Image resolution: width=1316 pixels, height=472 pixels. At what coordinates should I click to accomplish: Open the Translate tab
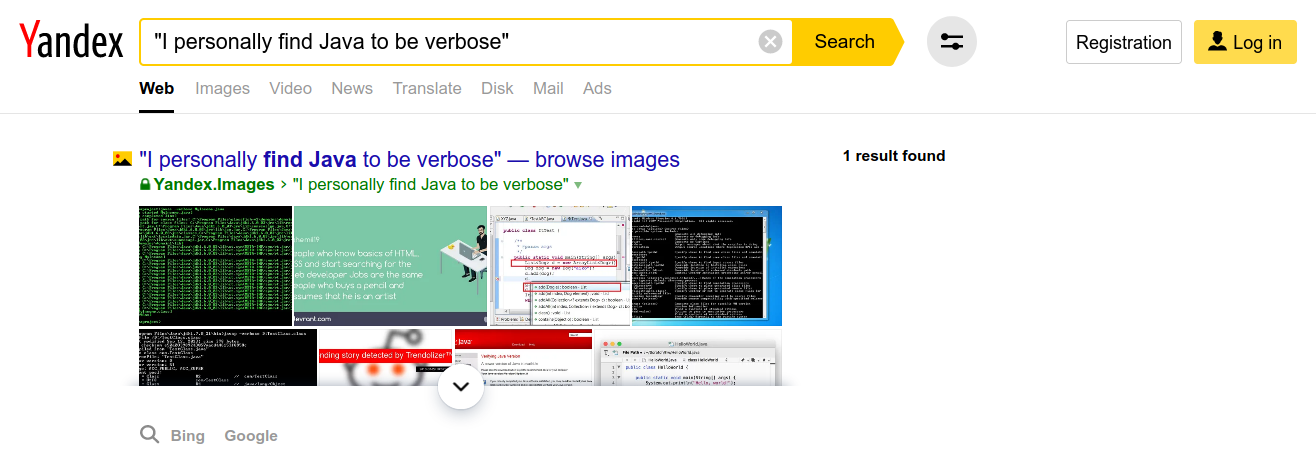pyautogui.click(x=427, y=88)
